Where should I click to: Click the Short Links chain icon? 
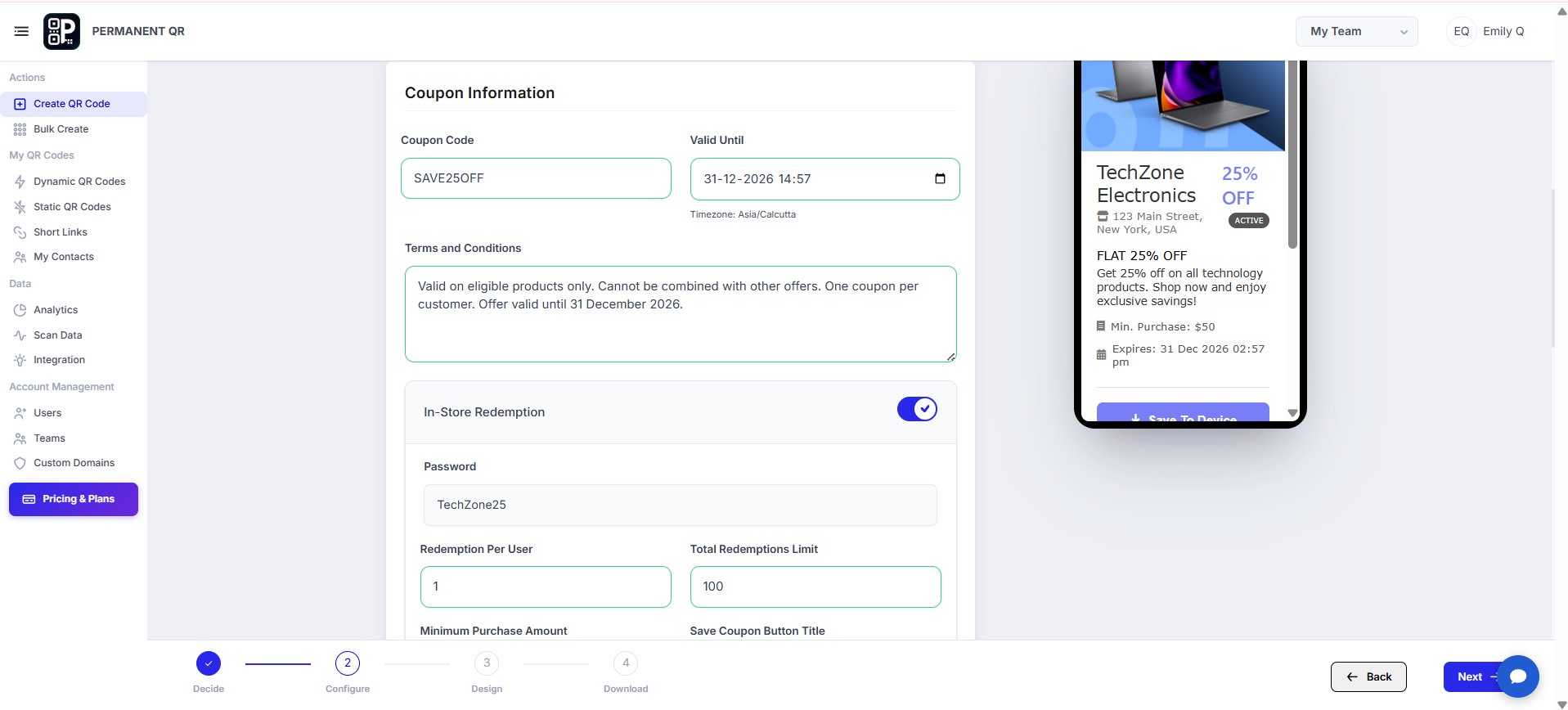(x=20, y=232)
